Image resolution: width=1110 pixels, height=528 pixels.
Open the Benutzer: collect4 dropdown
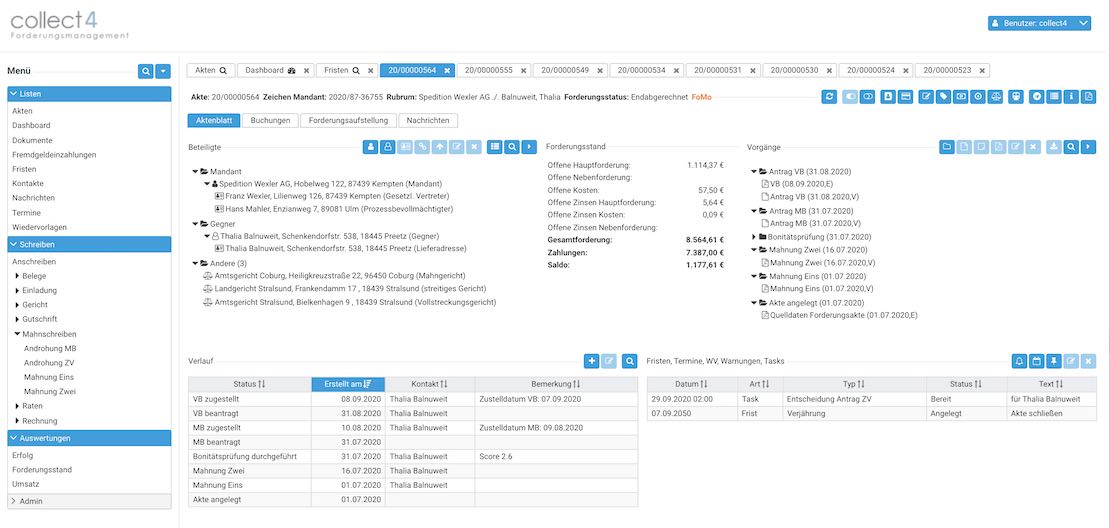click(x=1038, y=23)
